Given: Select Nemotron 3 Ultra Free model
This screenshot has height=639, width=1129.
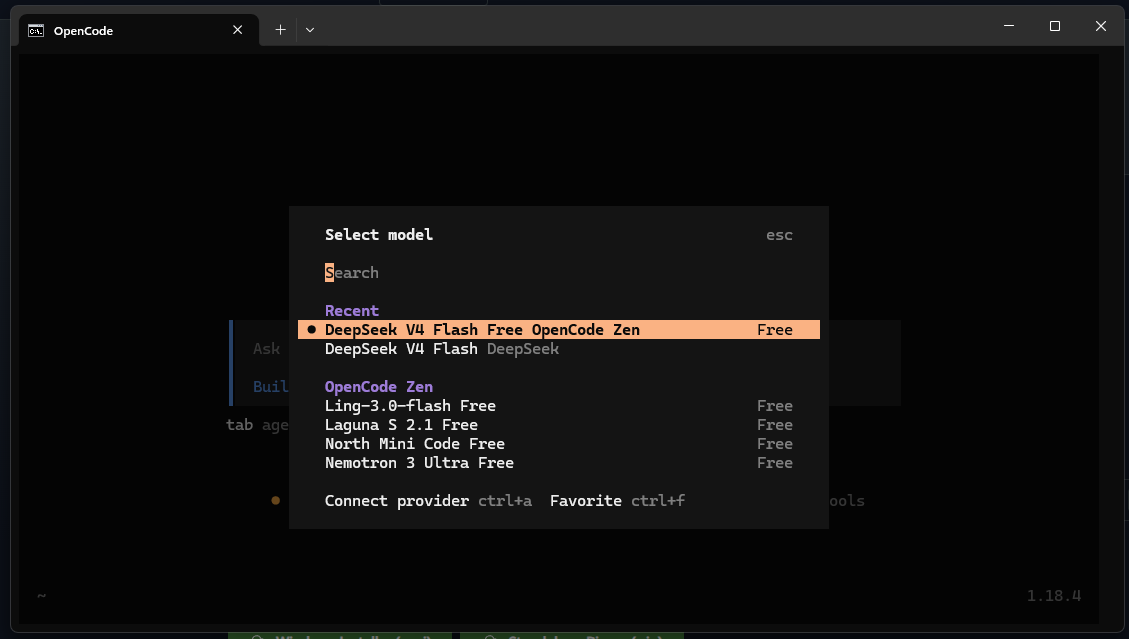Looking at the screenshot, I should click(x=559, y=463).
